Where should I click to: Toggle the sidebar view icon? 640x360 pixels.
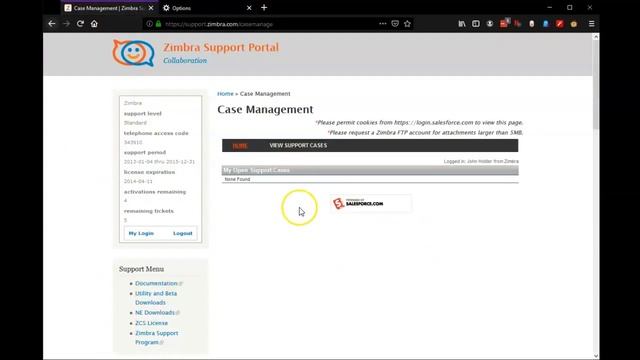coord(476,24)
